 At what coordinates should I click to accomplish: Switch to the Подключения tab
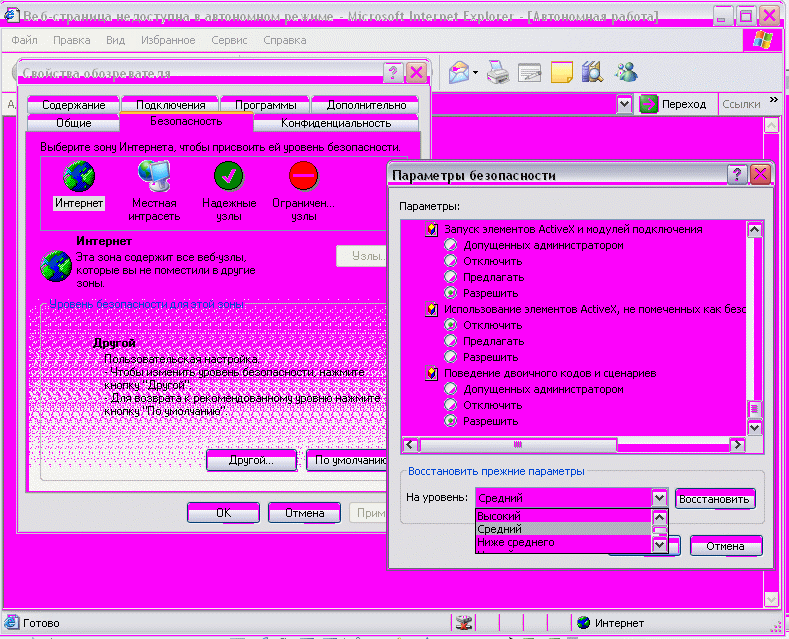(x=171, y=105)
